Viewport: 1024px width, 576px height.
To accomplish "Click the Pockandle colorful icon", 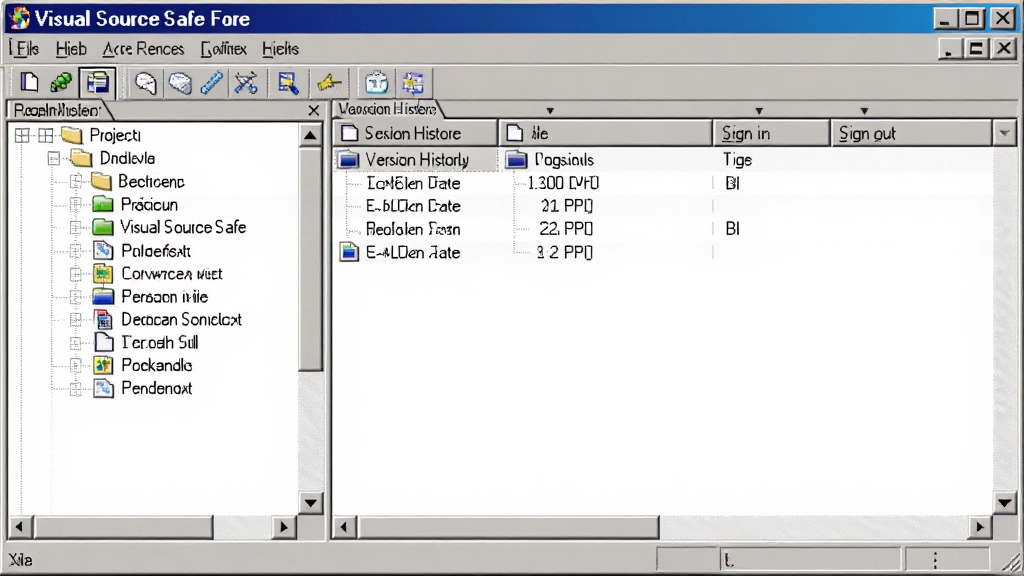I will tap(103, 365).
